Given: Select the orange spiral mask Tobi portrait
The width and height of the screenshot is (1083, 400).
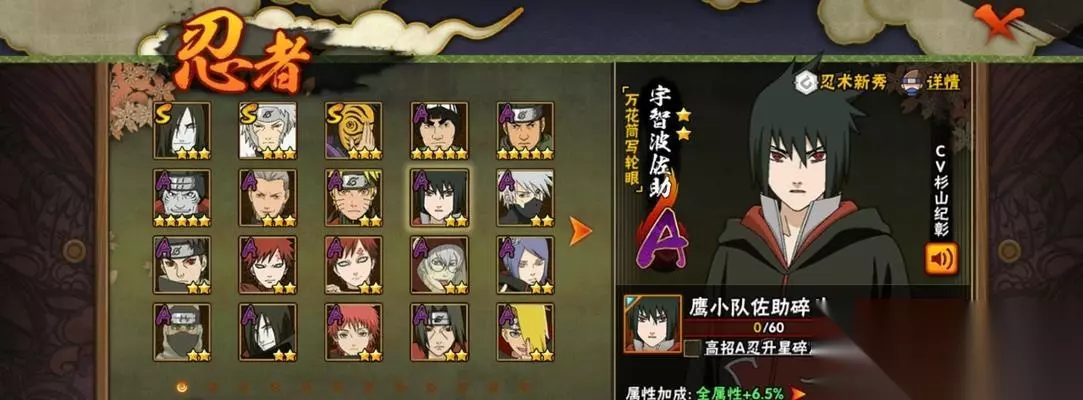Looking at the screenshot, I should click(354, 131).
